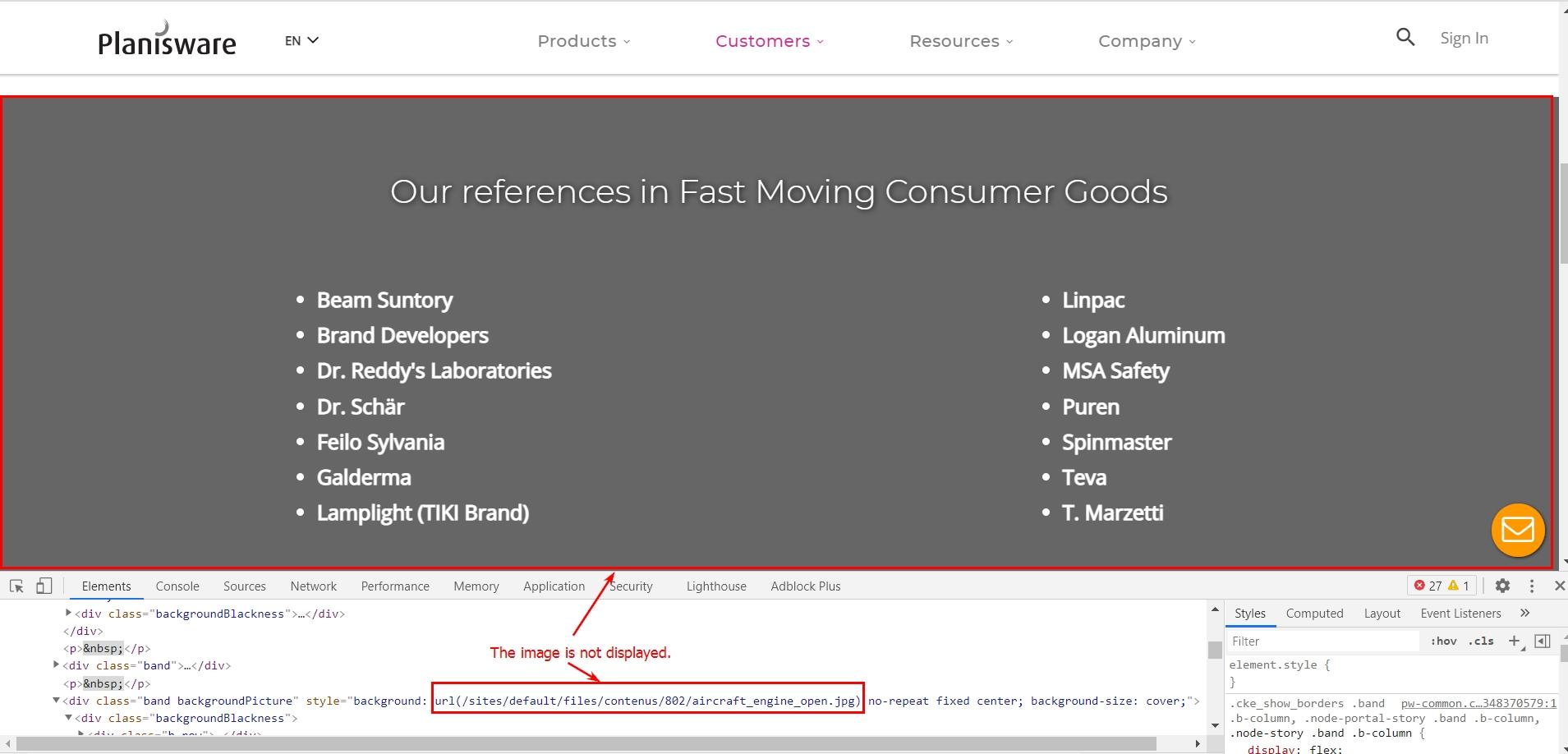Open the EN language dropdown
This screenshot has height=754, width=1568.
[x=301, y=40]
